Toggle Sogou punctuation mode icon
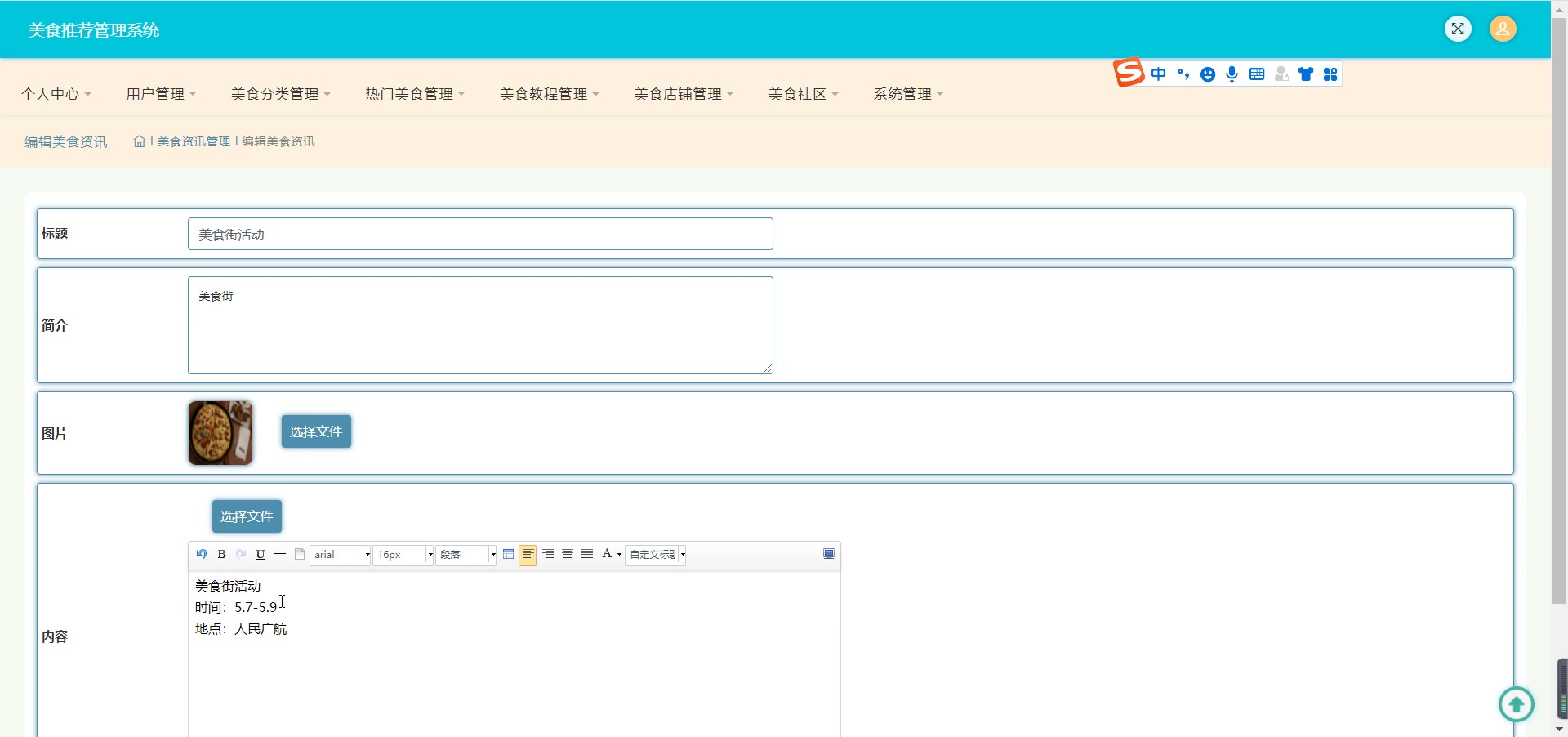Screen dimensions: 1568x737 coord(1183,74)
